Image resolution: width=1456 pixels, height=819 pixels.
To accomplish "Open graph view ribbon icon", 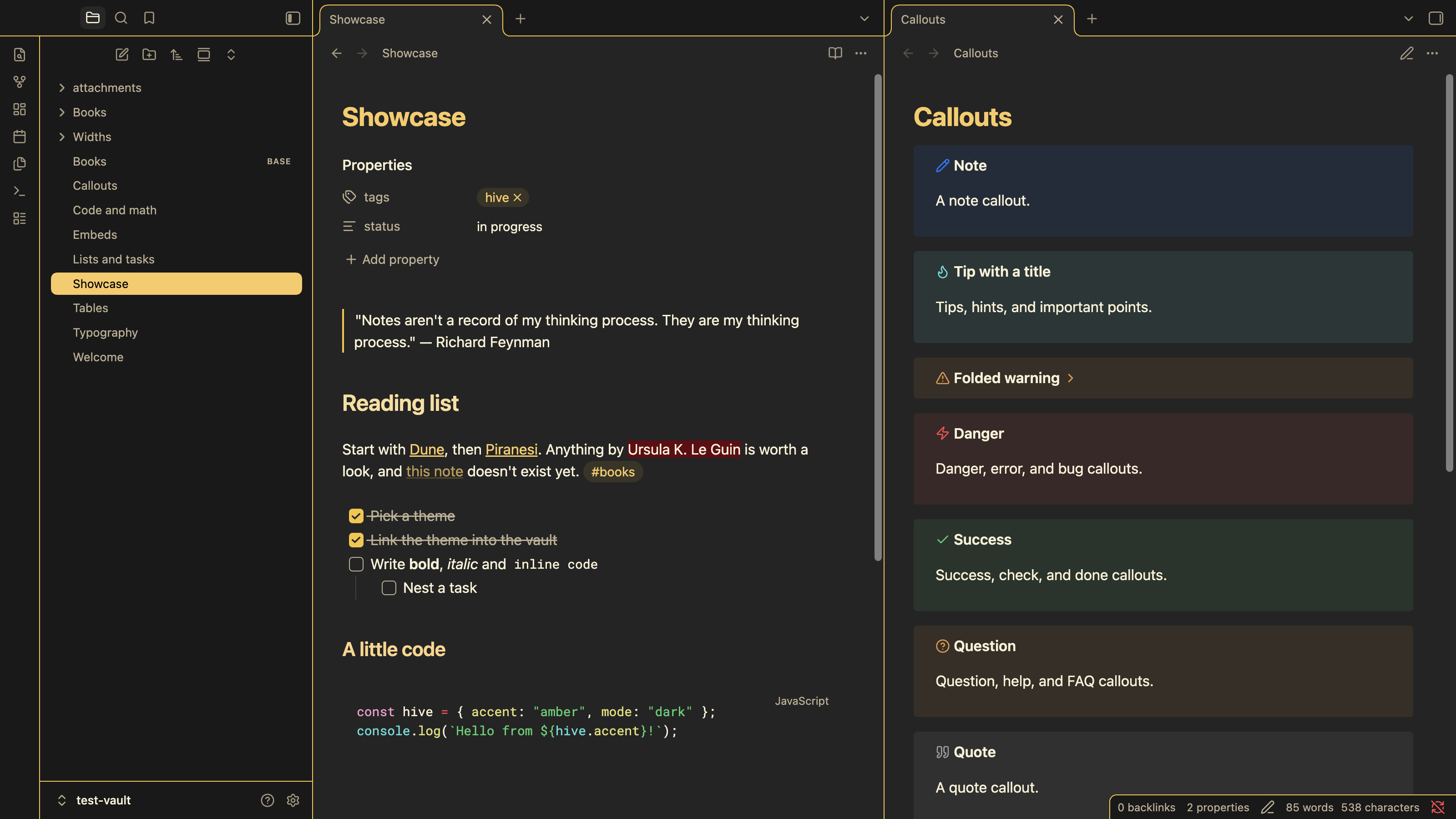I will 20,82.
